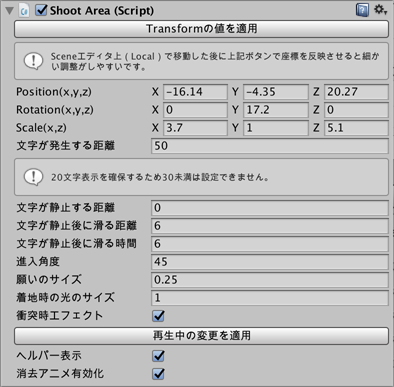The height and width of the screenshot is (387, 394).
Task: Edit 文字が発生する距離 field showing 50
Action: pos(270,146)
